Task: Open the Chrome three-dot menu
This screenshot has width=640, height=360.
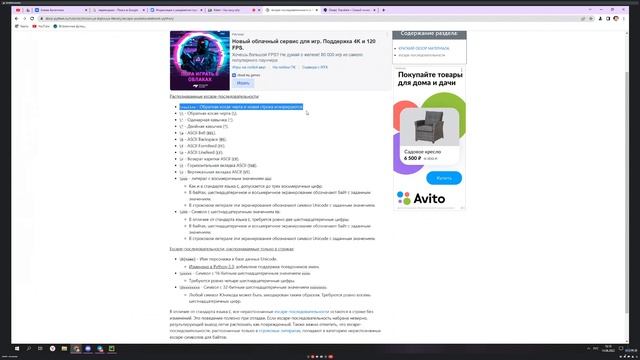Action: pos(624,18)
